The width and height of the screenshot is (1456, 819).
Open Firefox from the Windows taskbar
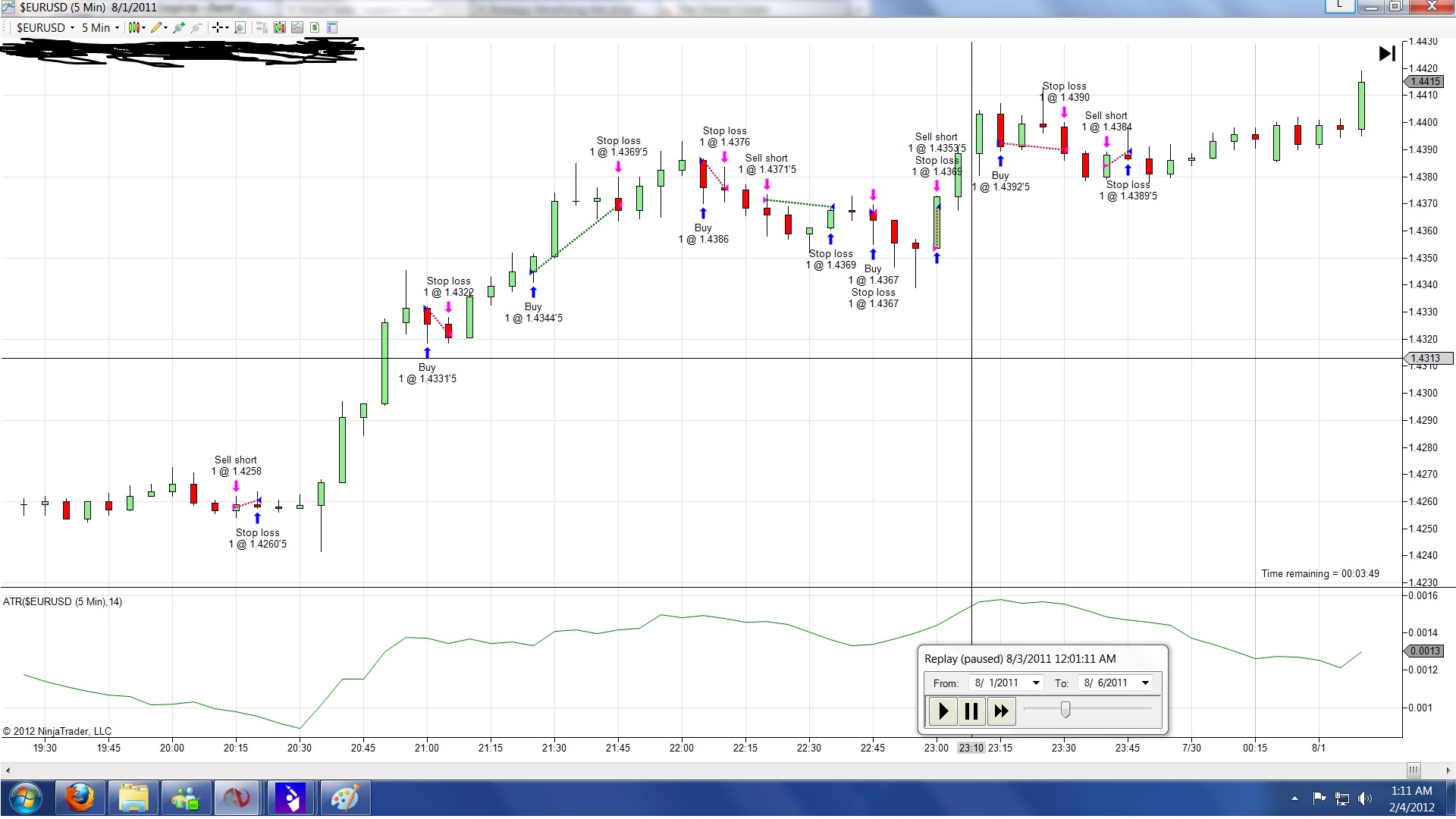coord(80,798)
